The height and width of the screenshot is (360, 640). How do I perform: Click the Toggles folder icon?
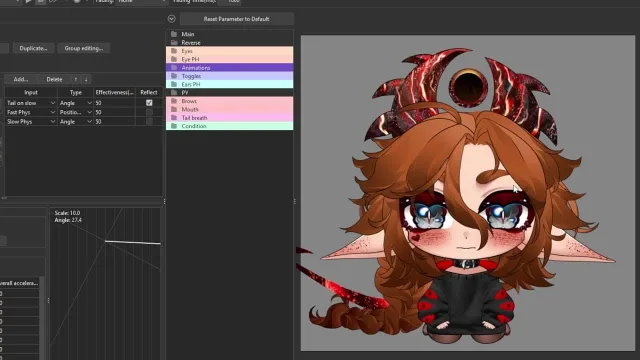pyautogui.click(x=174, y=76)
